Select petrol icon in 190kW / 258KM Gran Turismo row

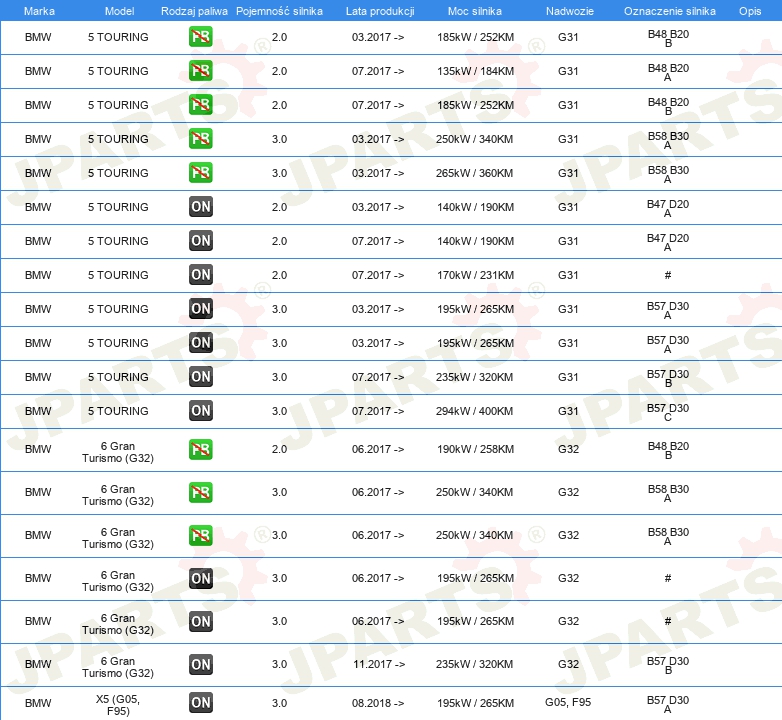click(200, 449)
